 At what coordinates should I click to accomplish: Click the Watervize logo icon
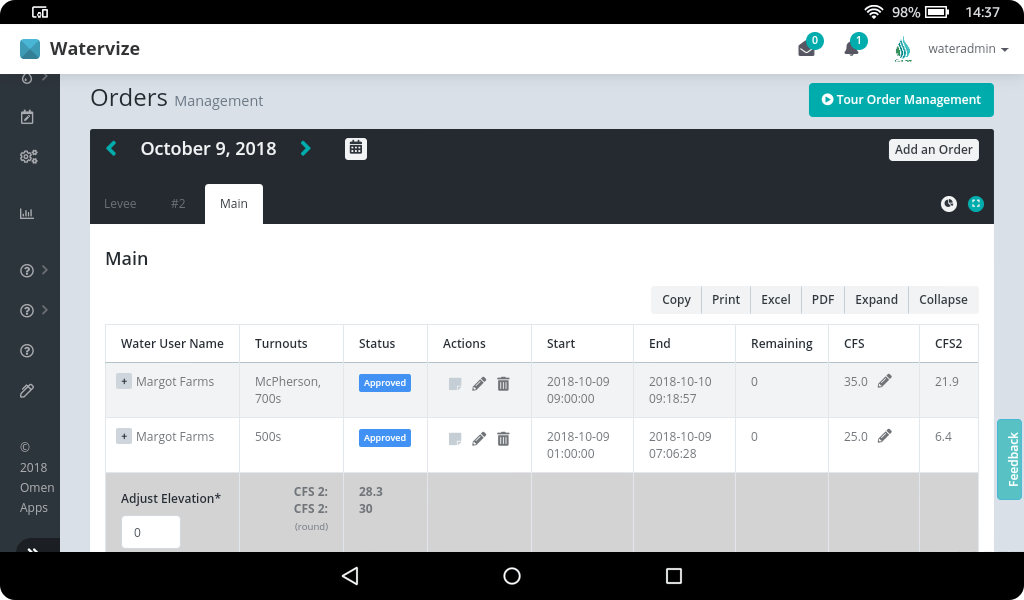[x=30, y=49]
